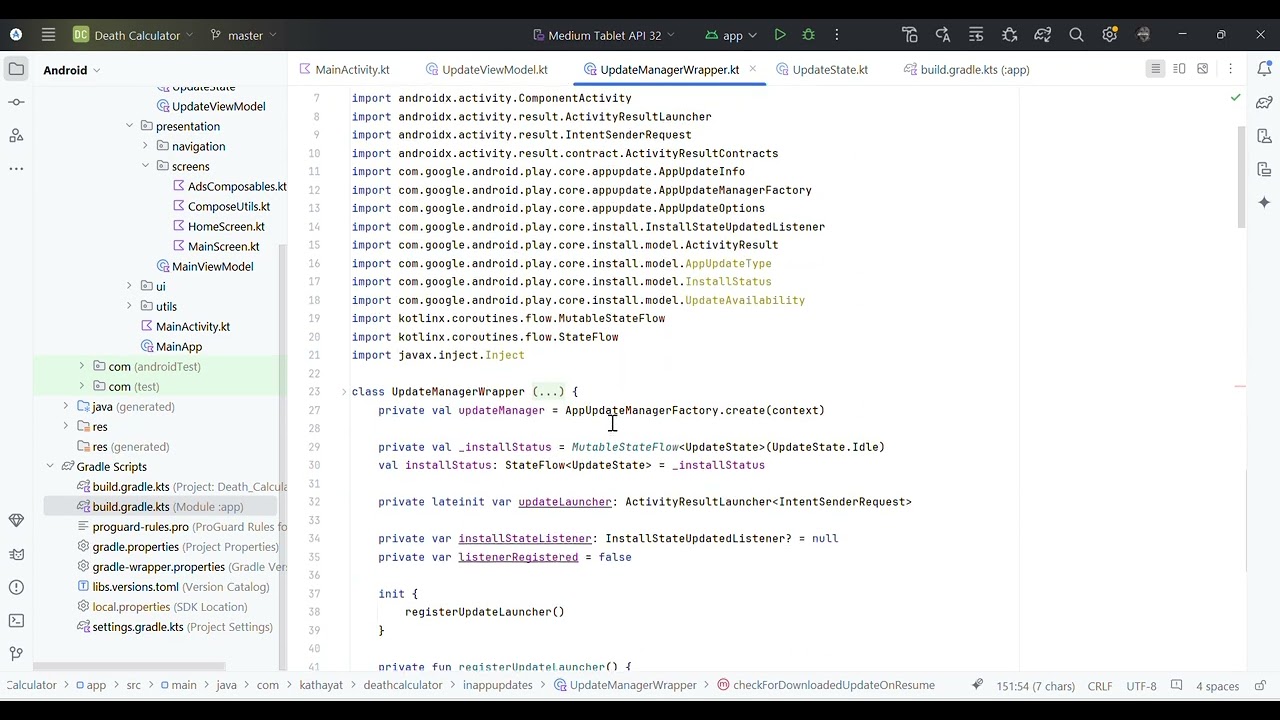This screenshot has height=720, width=1280.
Task: Open HomeScreen.kt in project tree
Action: click(x=218, y=226)
